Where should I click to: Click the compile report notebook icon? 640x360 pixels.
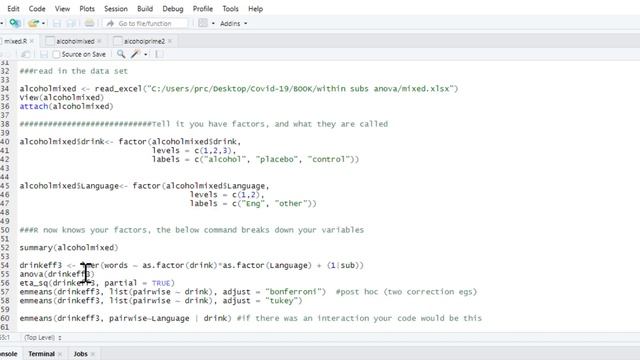coord(159,54)
